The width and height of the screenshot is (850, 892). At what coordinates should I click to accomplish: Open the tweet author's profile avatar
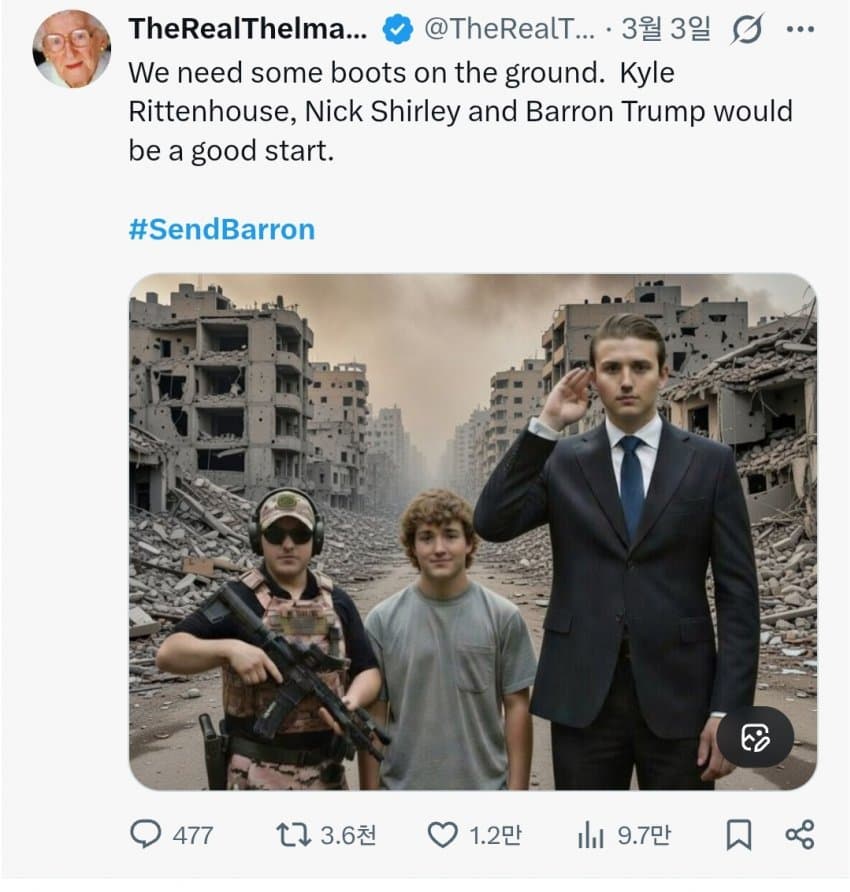[x=71, y=48]
